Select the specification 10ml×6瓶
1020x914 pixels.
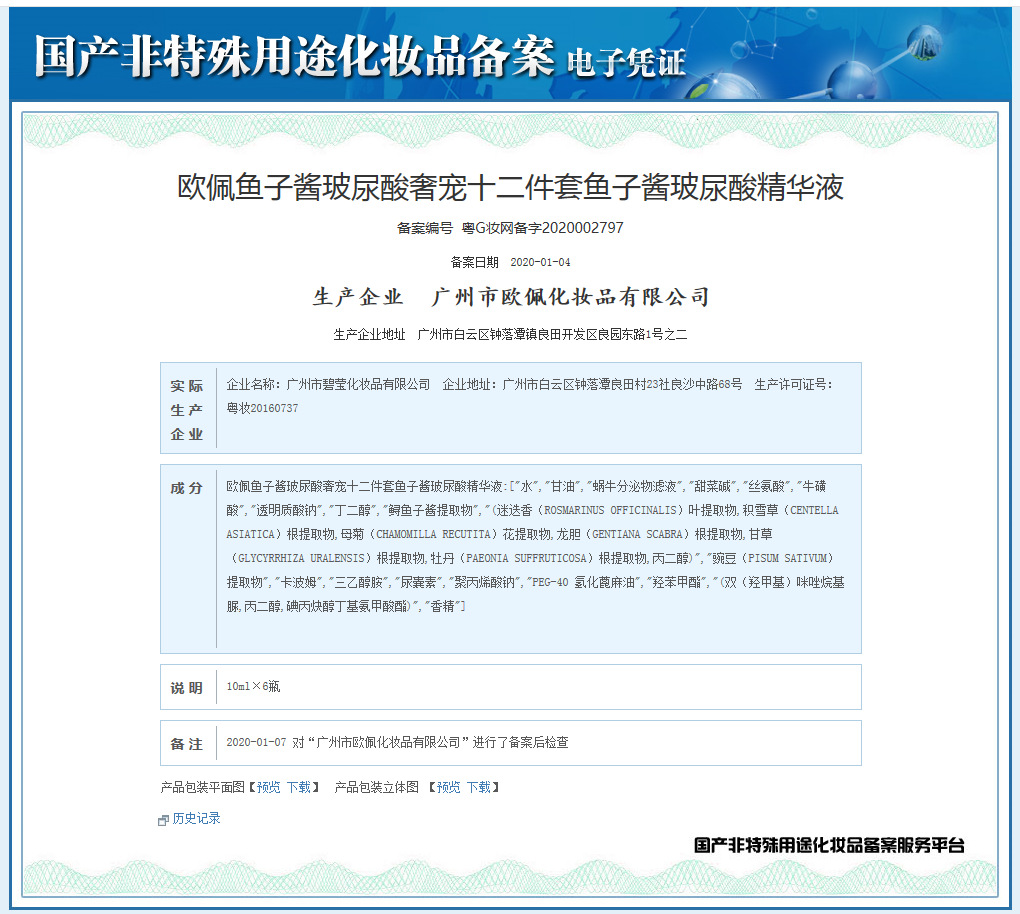253,686
